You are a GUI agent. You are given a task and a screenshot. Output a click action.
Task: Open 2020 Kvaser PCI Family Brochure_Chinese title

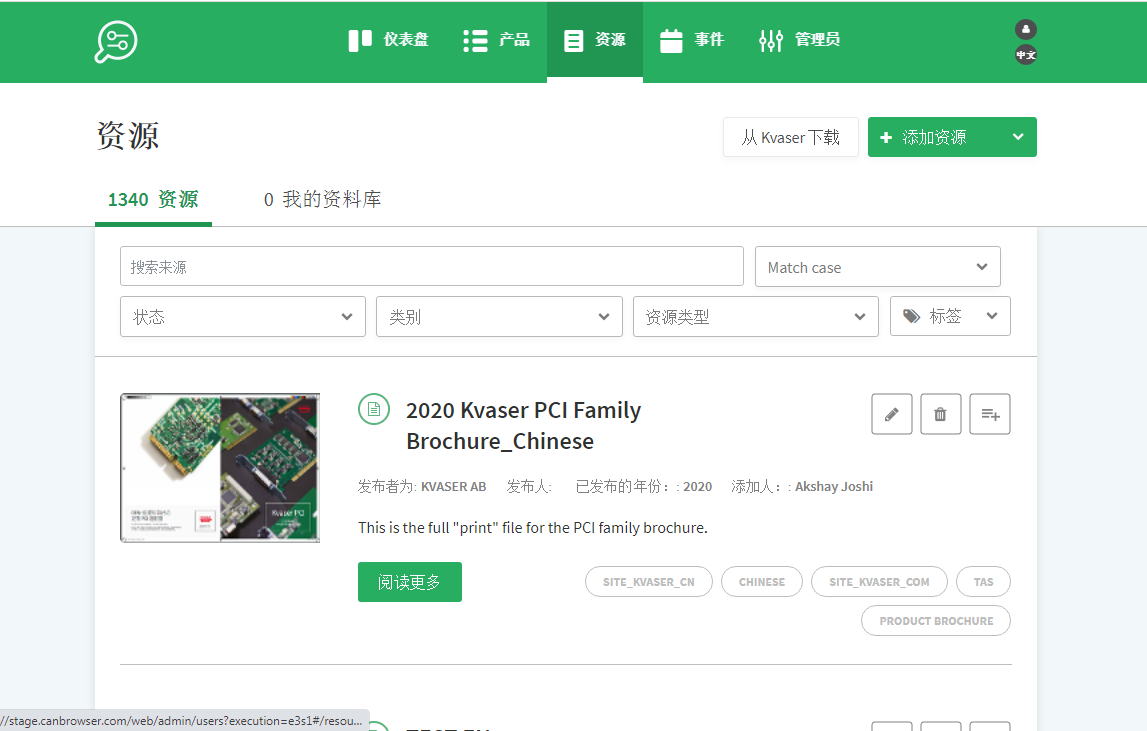[x=523, y=426]
